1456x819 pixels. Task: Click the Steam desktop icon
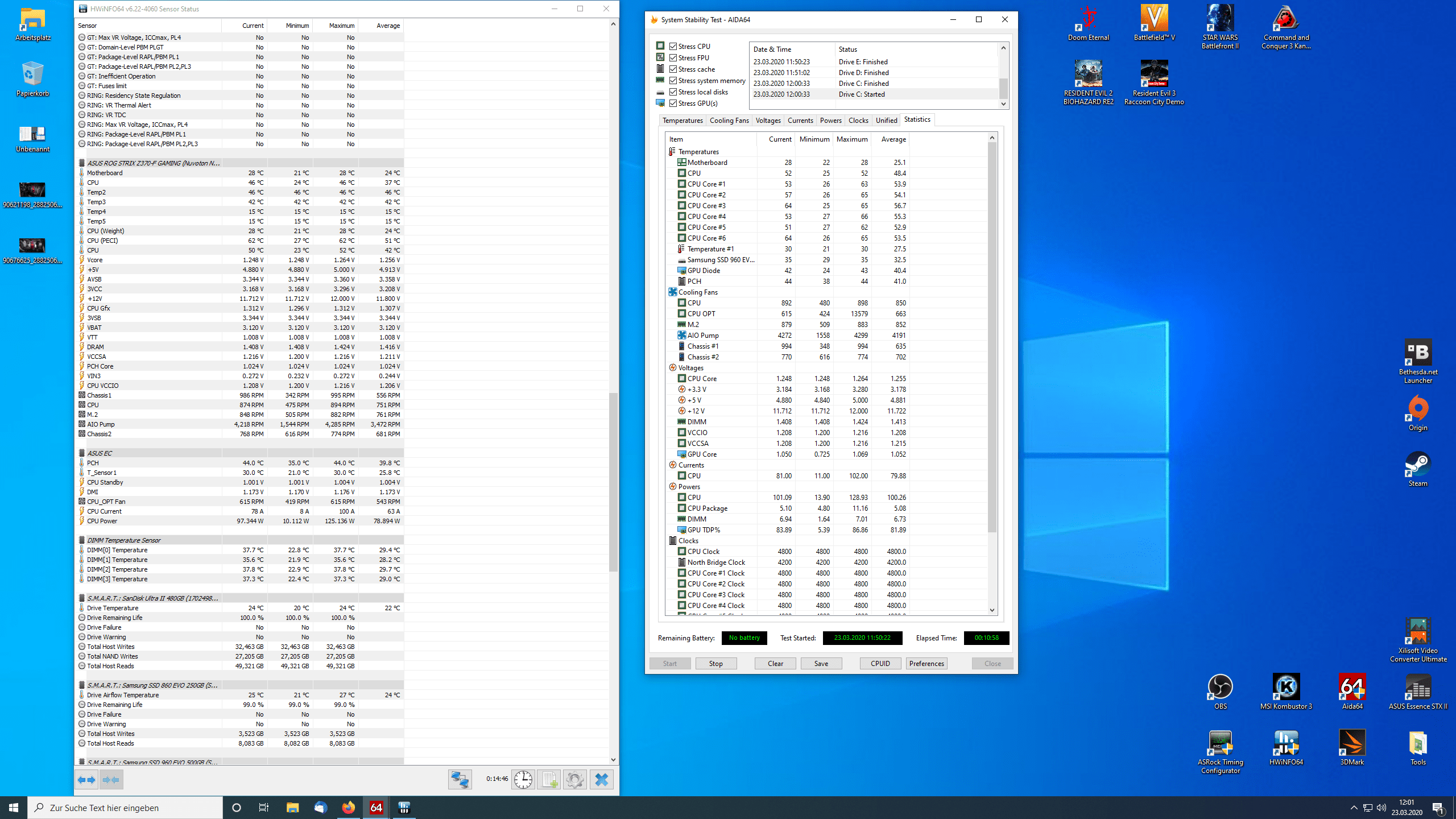[1418, 469]
